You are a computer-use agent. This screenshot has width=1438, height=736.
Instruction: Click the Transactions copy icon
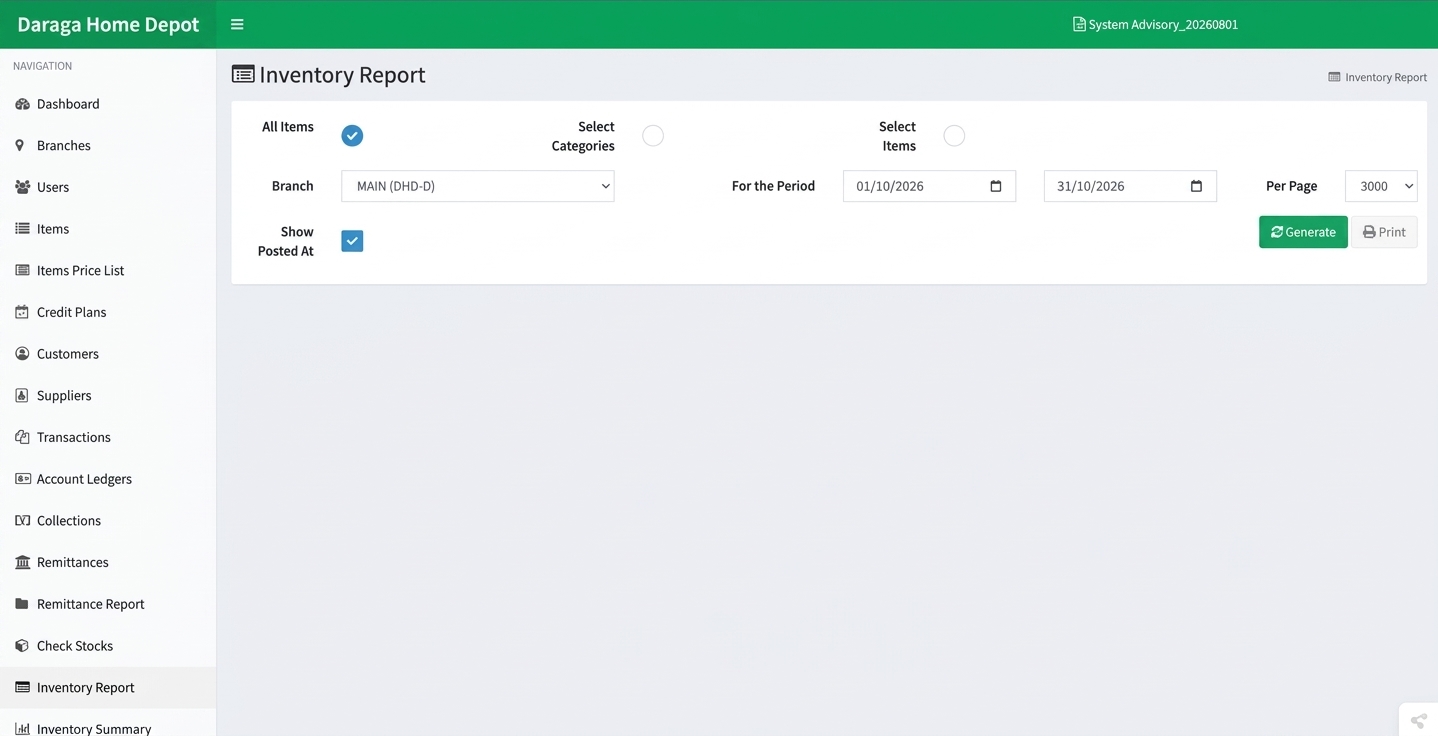click(x=22, y=437)
